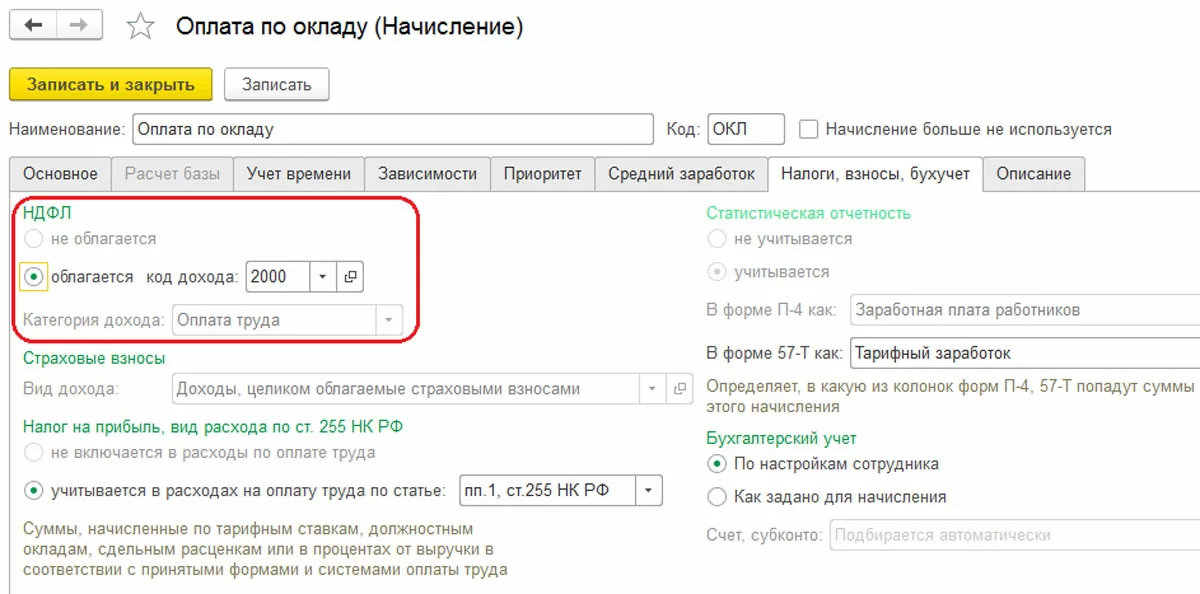This screenshot has width=1200, height=594.
Task: Click В форме П-4 field Заработная плата работников
Action: coord(1025,310)
